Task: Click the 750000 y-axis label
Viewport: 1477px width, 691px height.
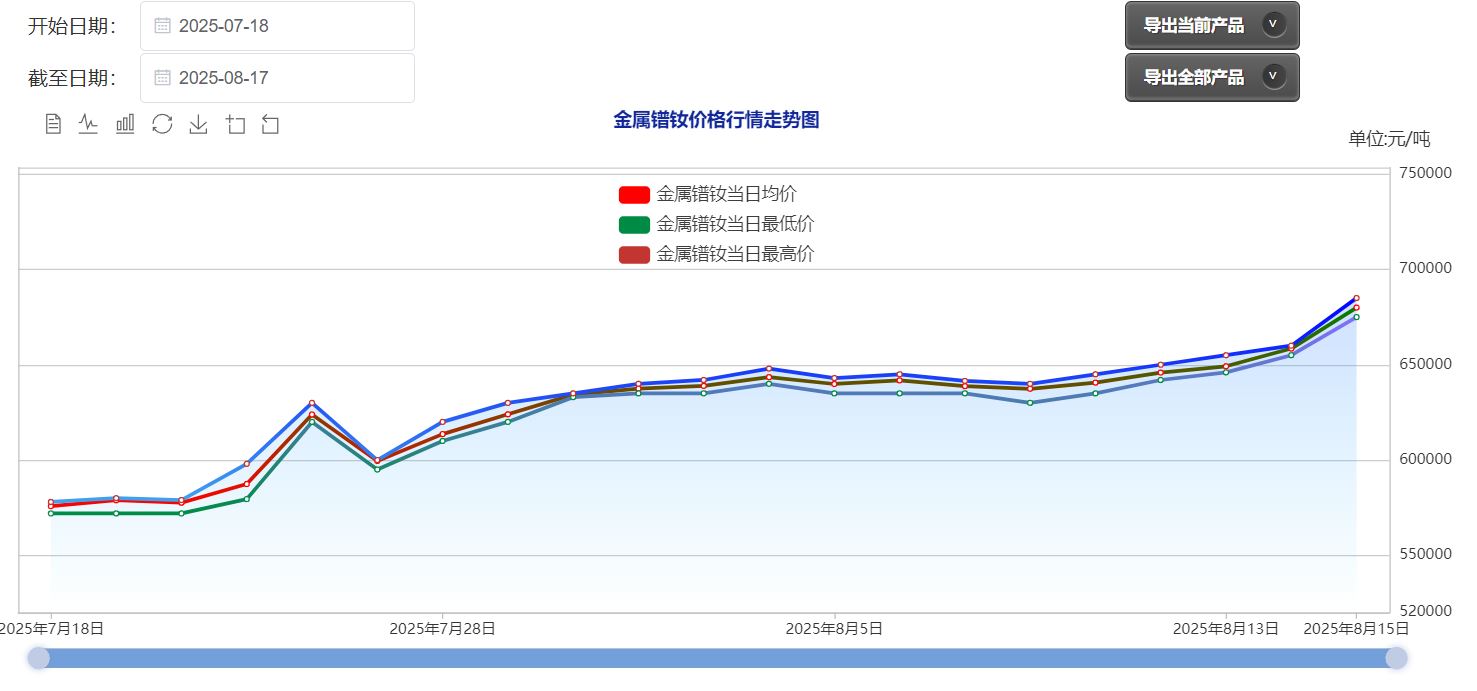Action: point(1425,173)
